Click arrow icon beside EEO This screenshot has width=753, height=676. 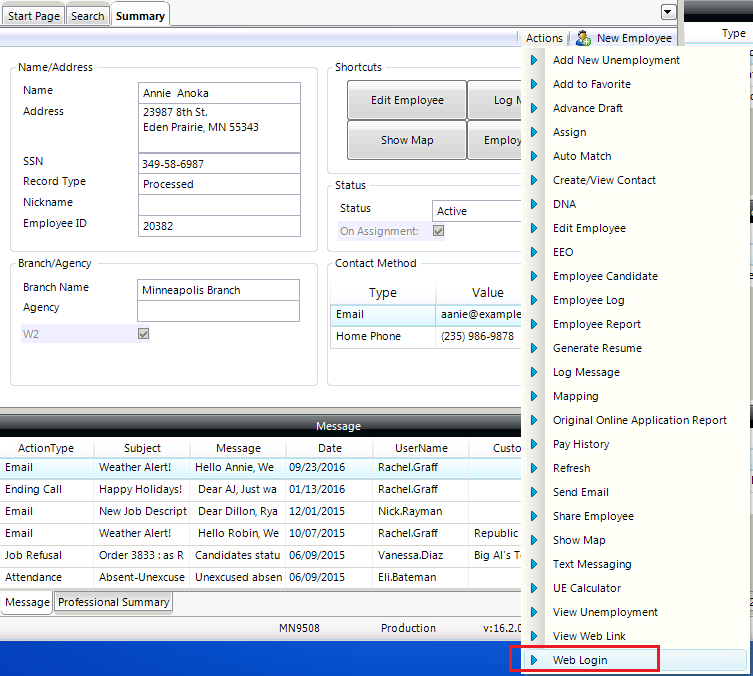click(534, 252)
